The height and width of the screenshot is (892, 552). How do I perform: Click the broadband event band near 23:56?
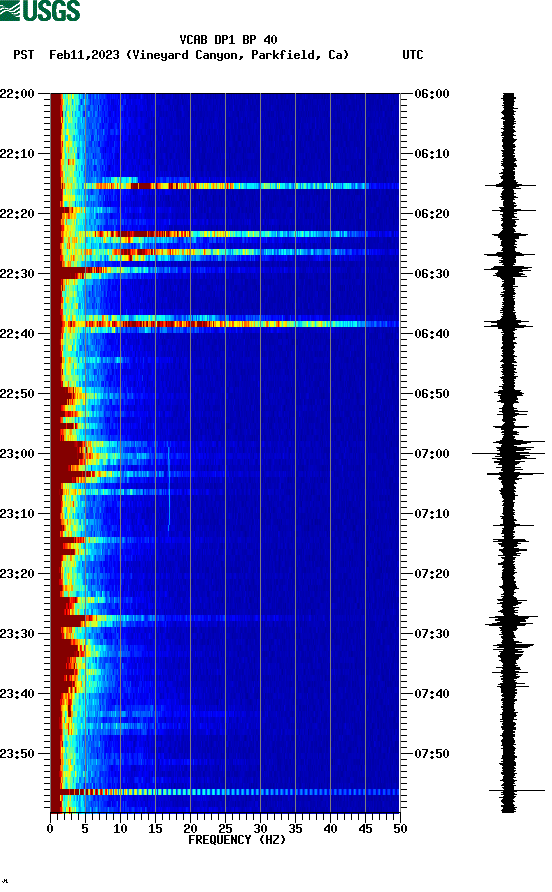[x=225, y=792]
